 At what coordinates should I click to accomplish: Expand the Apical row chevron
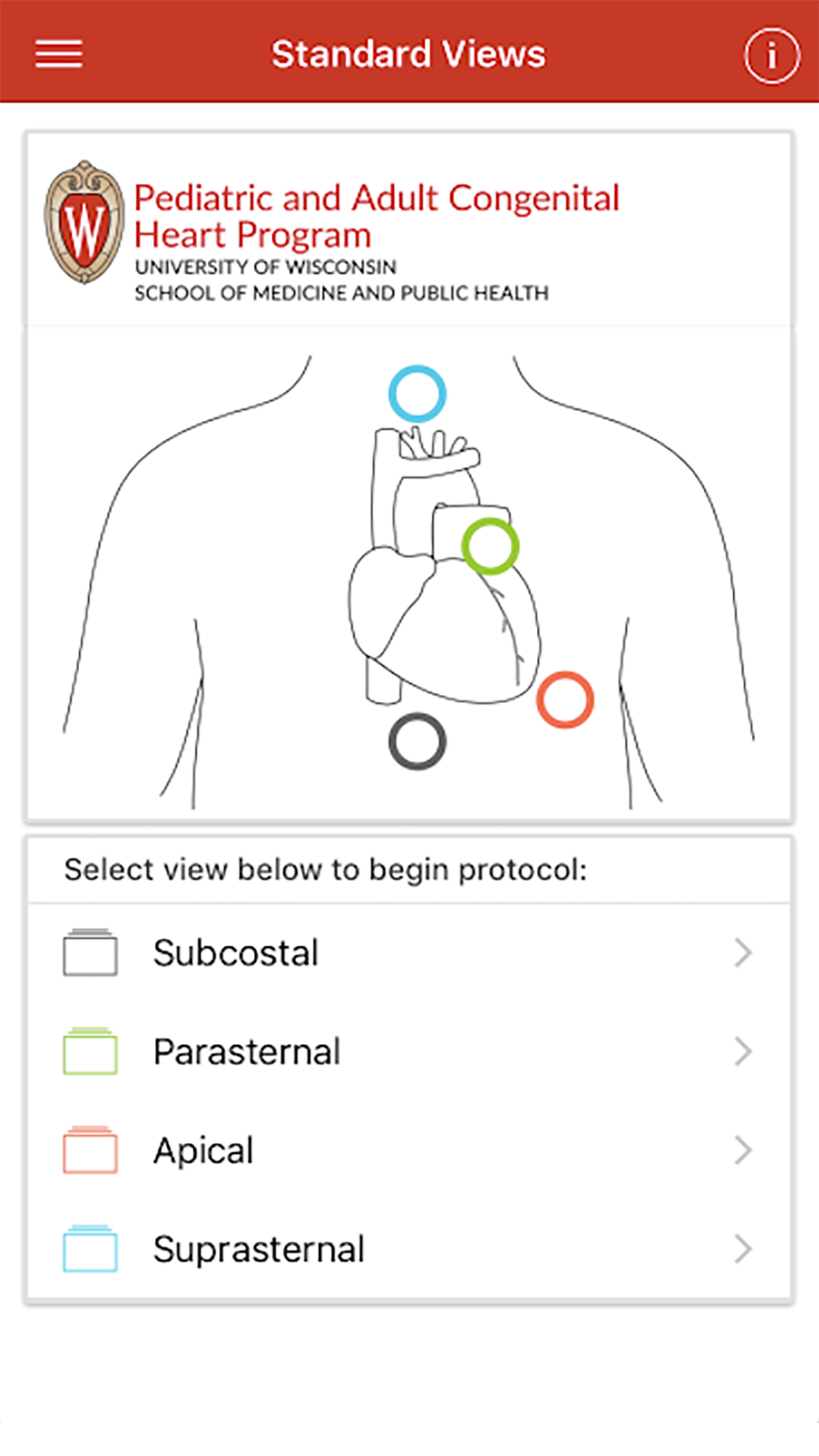pyautogui.click(x=743, y=1151)
